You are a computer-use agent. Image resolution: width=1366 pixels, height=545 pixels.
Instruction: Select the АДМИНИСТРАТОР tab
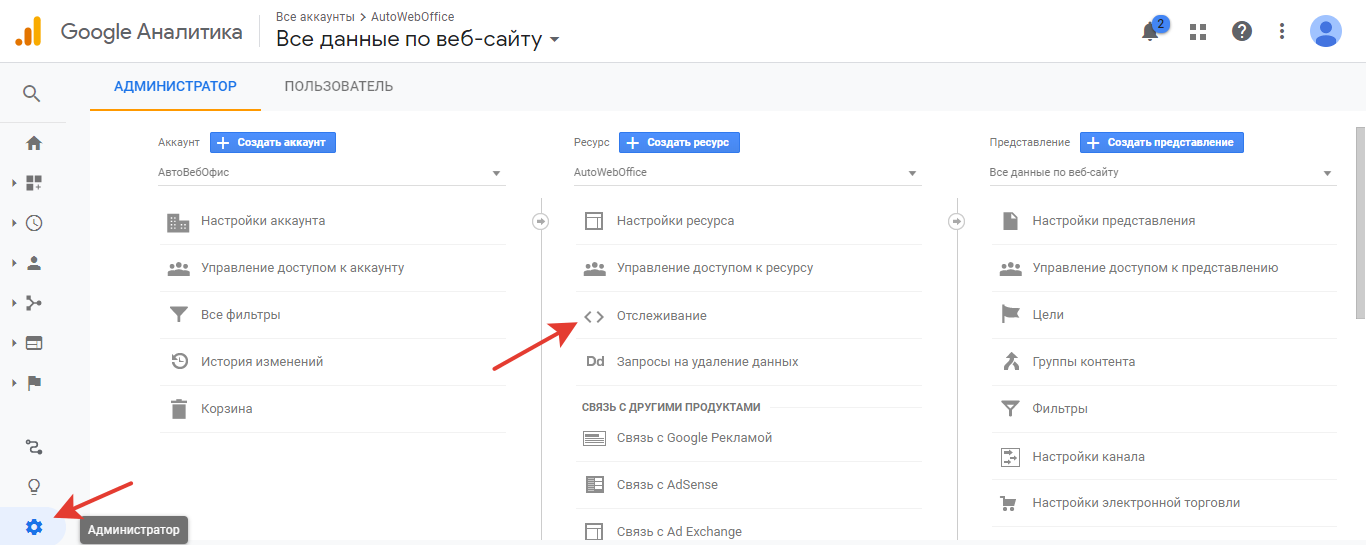coord(175,87)
